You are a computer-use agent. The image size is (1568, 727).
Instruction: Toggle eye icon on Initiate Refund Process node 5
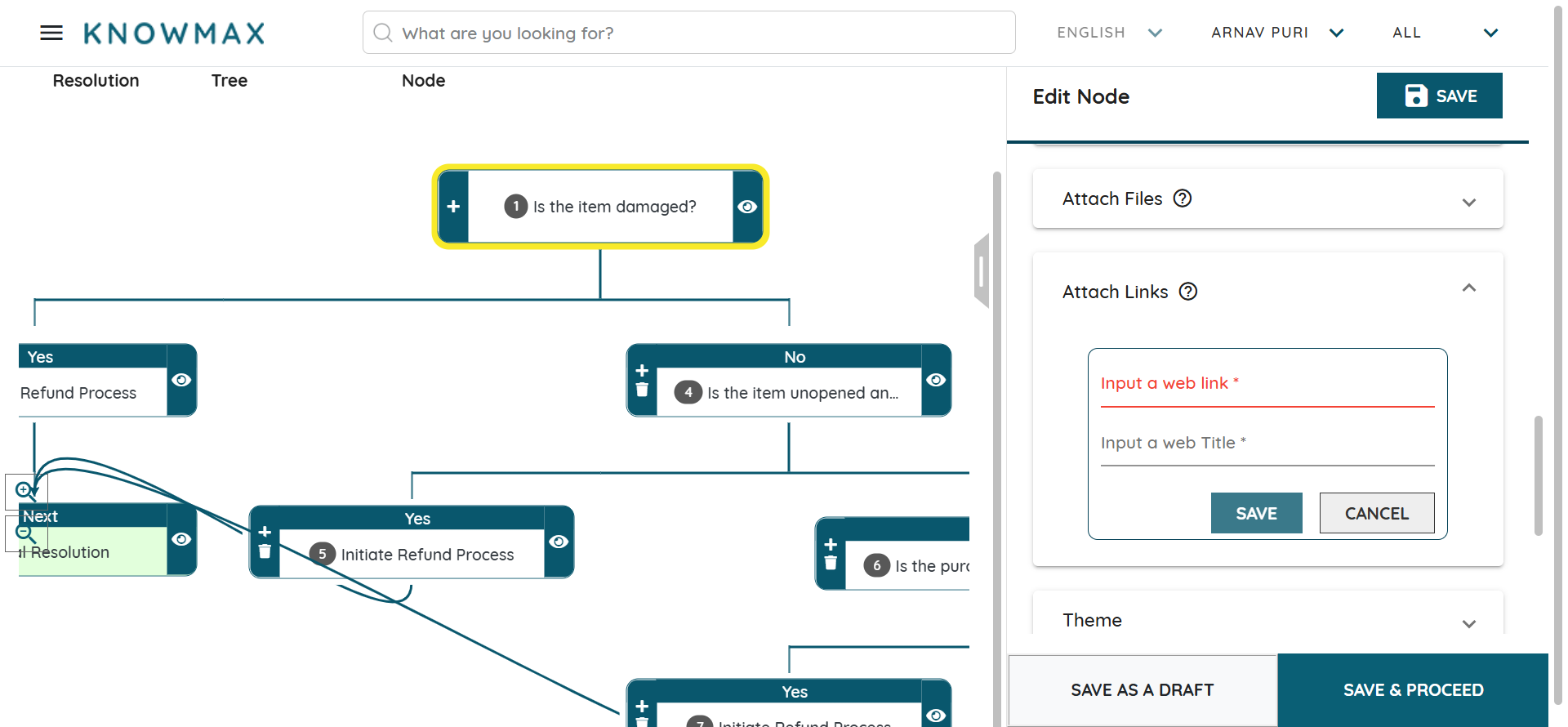coord(559,542)
